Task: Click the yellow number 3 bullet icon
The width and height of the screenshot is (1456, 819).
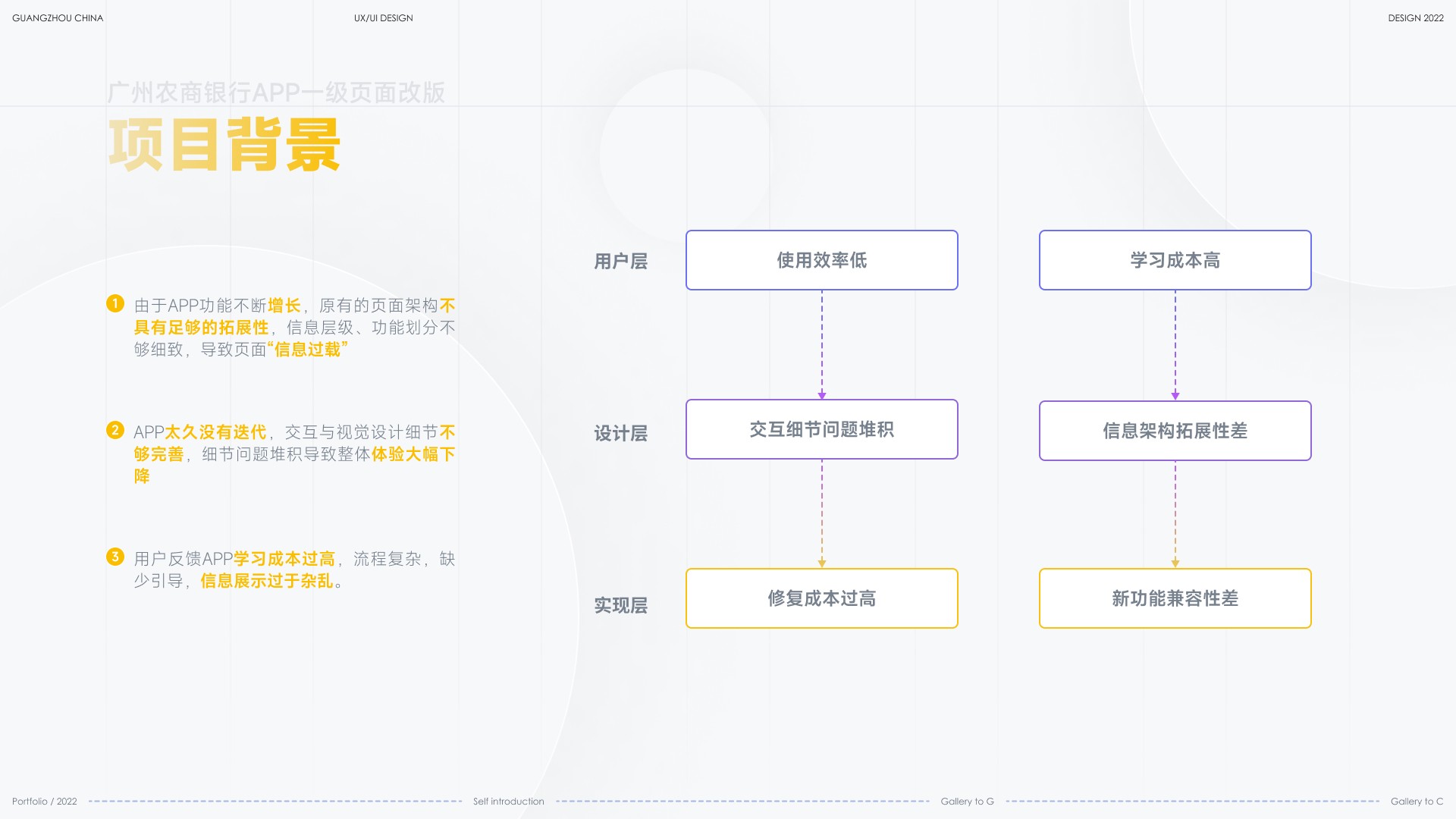Action: (115, 557)
